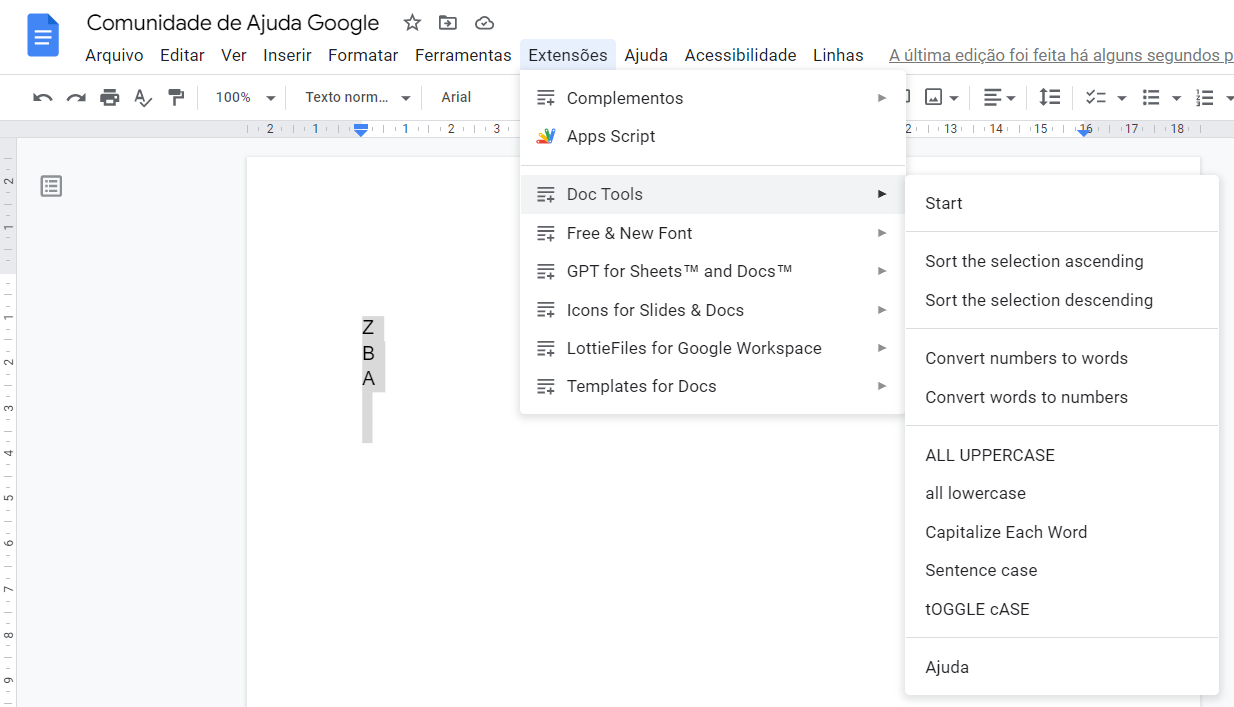The image size is (1234, 707).
Task: Click the right indent marker on ruler
Action: (x=1084, y=132)
